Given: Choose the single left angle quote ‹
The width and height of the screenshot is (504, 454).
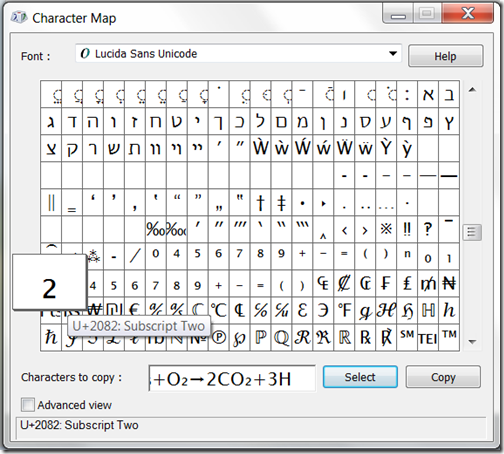Looking at the screenshot, I should (x=344, y=229).
